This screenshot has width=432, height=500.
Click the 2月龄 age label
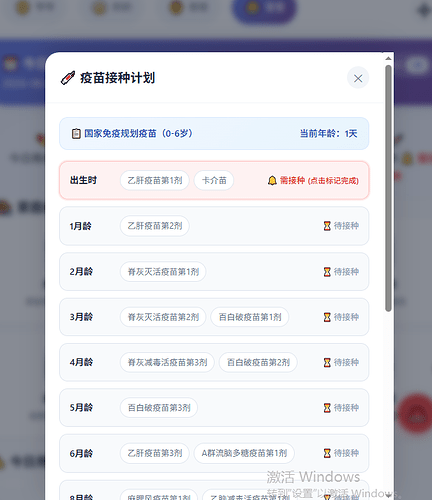coord(81,272)
